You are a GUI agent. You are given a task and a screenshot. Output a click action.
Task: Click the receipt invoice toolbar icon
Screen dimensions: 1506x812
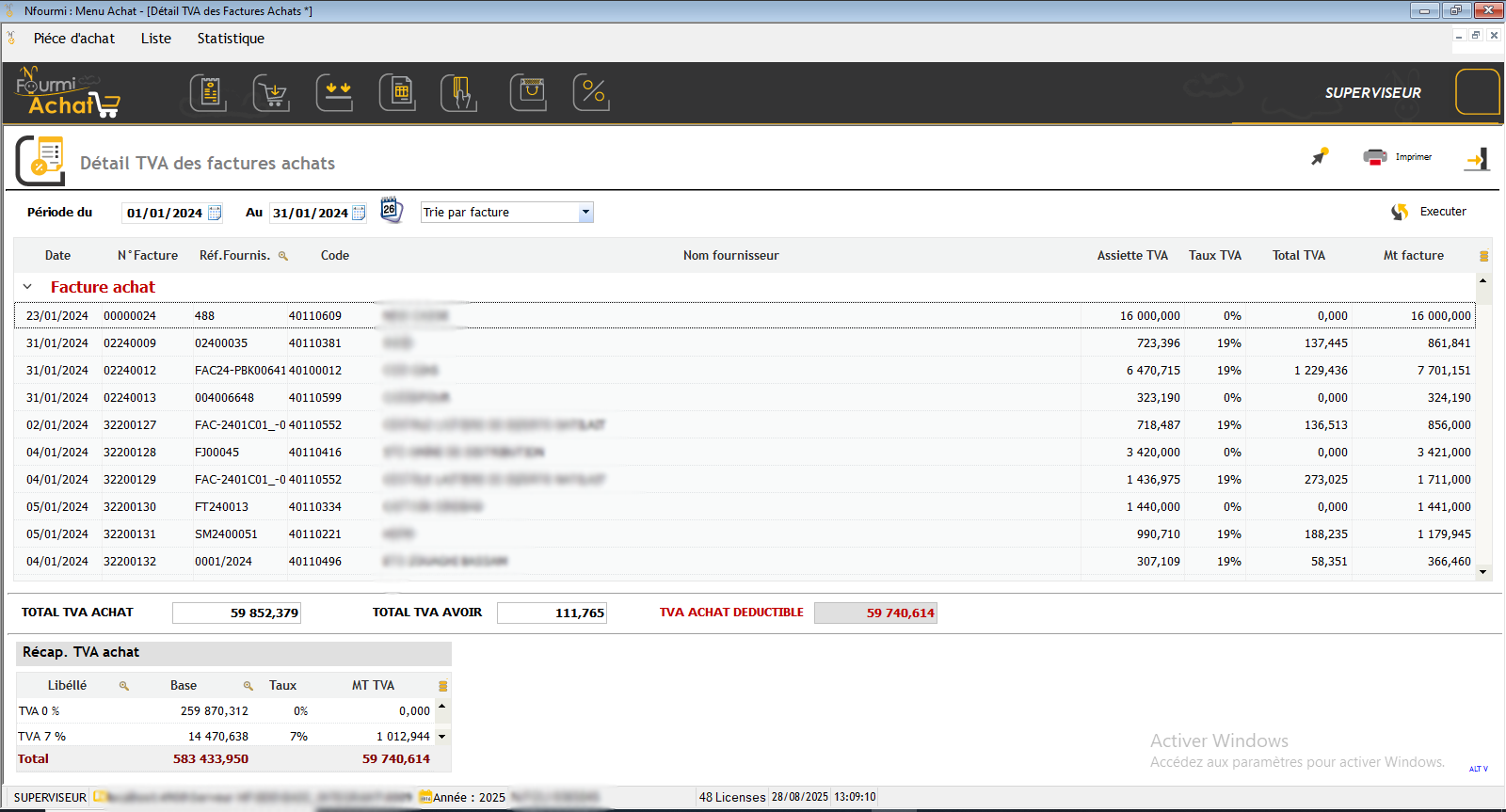tap(208, 92)
